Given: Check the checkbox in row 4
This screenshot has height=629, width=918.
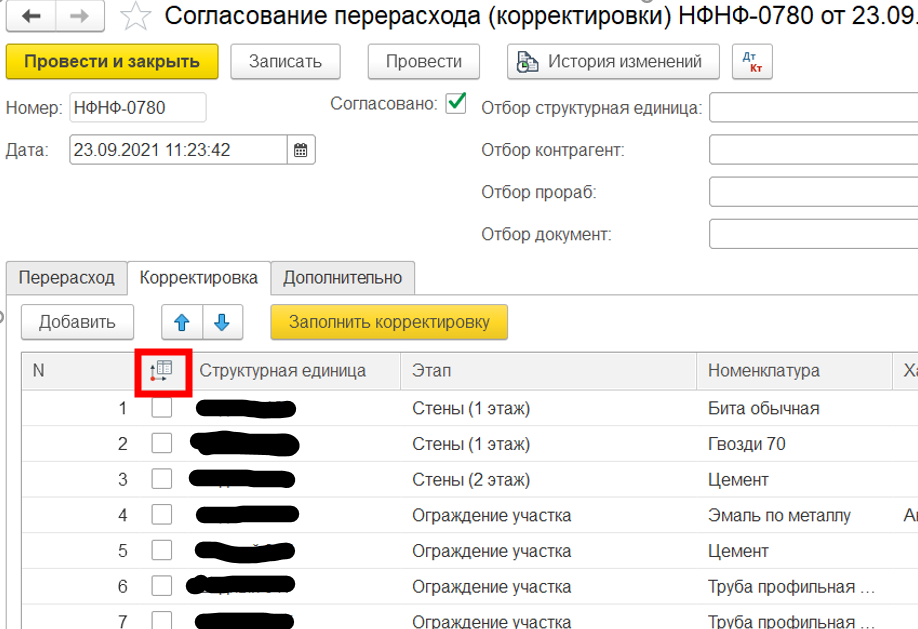Looking at the screenshot, I should tap(162, 515).
